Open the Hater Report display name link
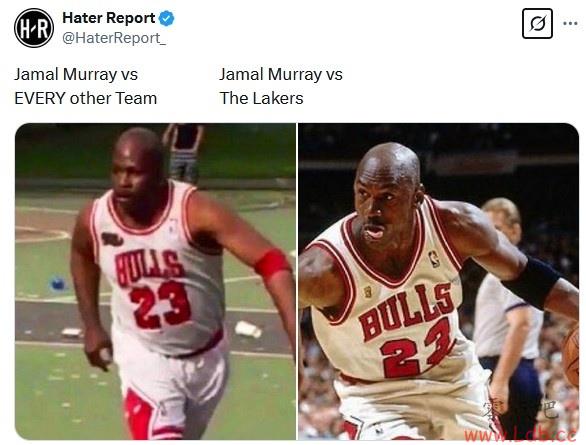This screenshot has height=445, width=586. pos(109,18)
